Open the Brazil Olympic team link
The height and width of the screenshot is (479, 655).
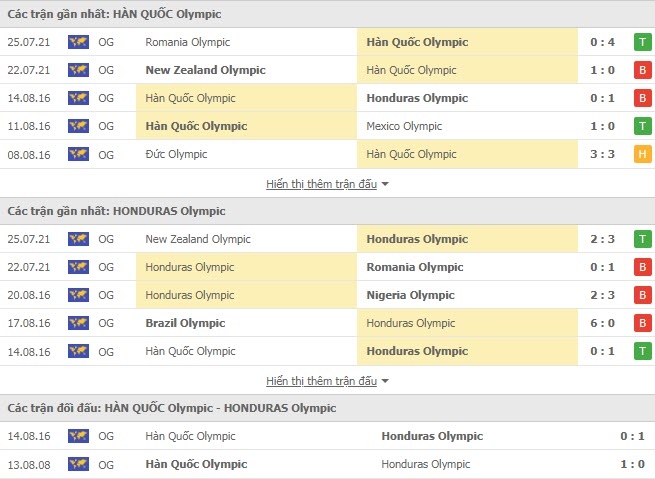(185, 323)
